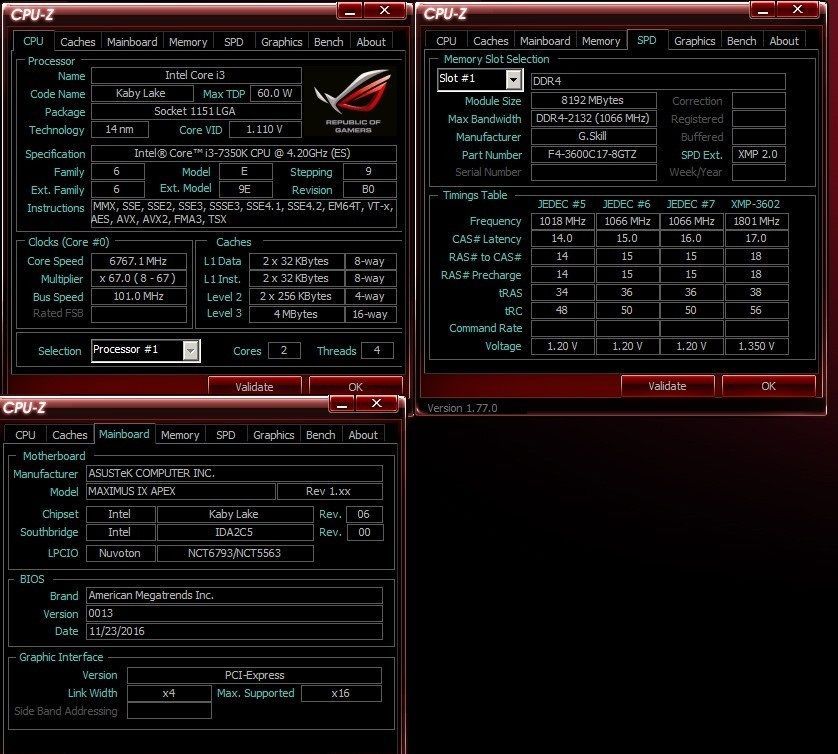Click the Socket 1151 LGA package value
Viewport: 838px width, 754px height.
click(x=196, y=111)
